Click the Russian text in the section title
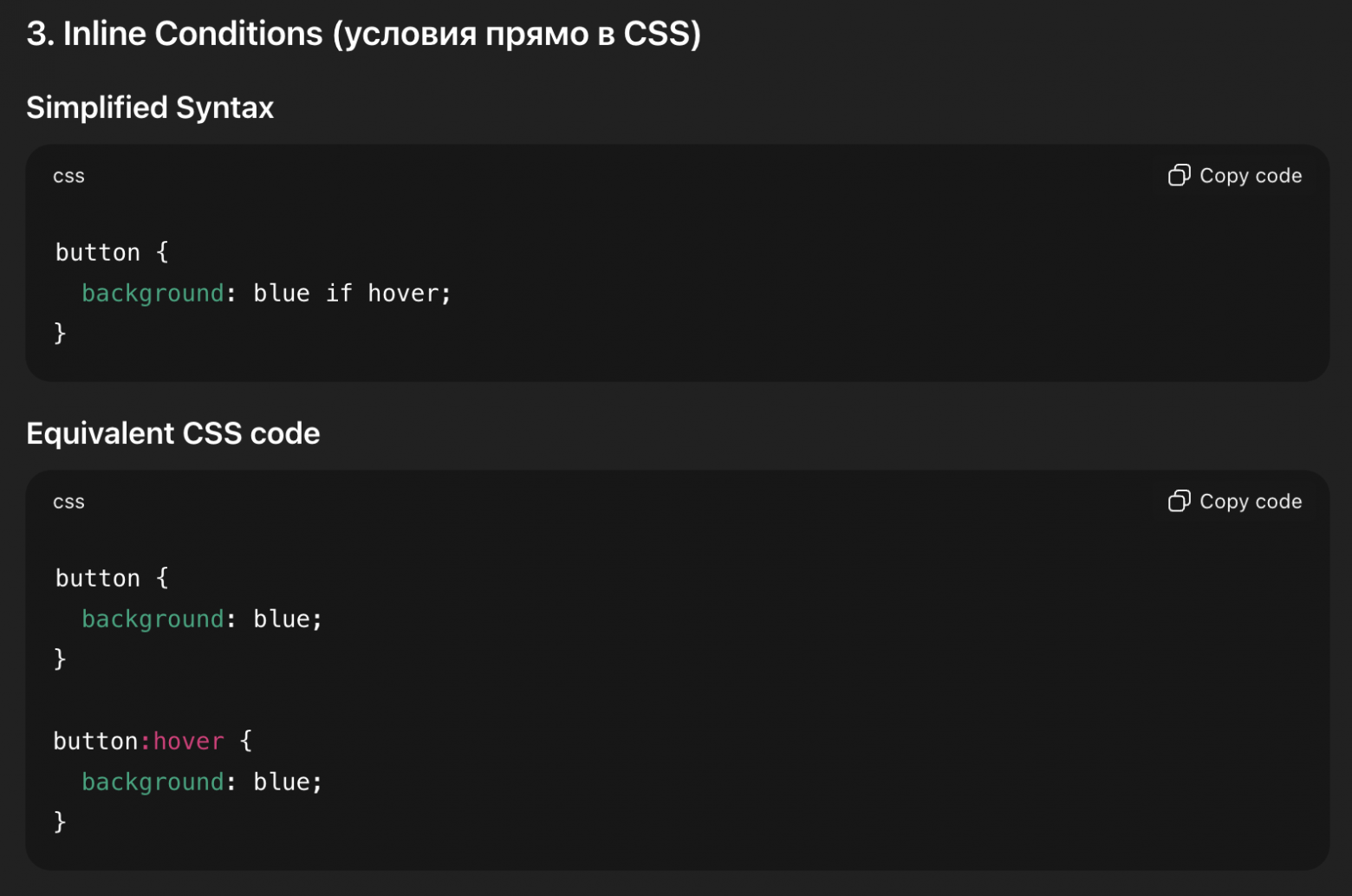The image size is (1352, 896). [x=516, y=35]
